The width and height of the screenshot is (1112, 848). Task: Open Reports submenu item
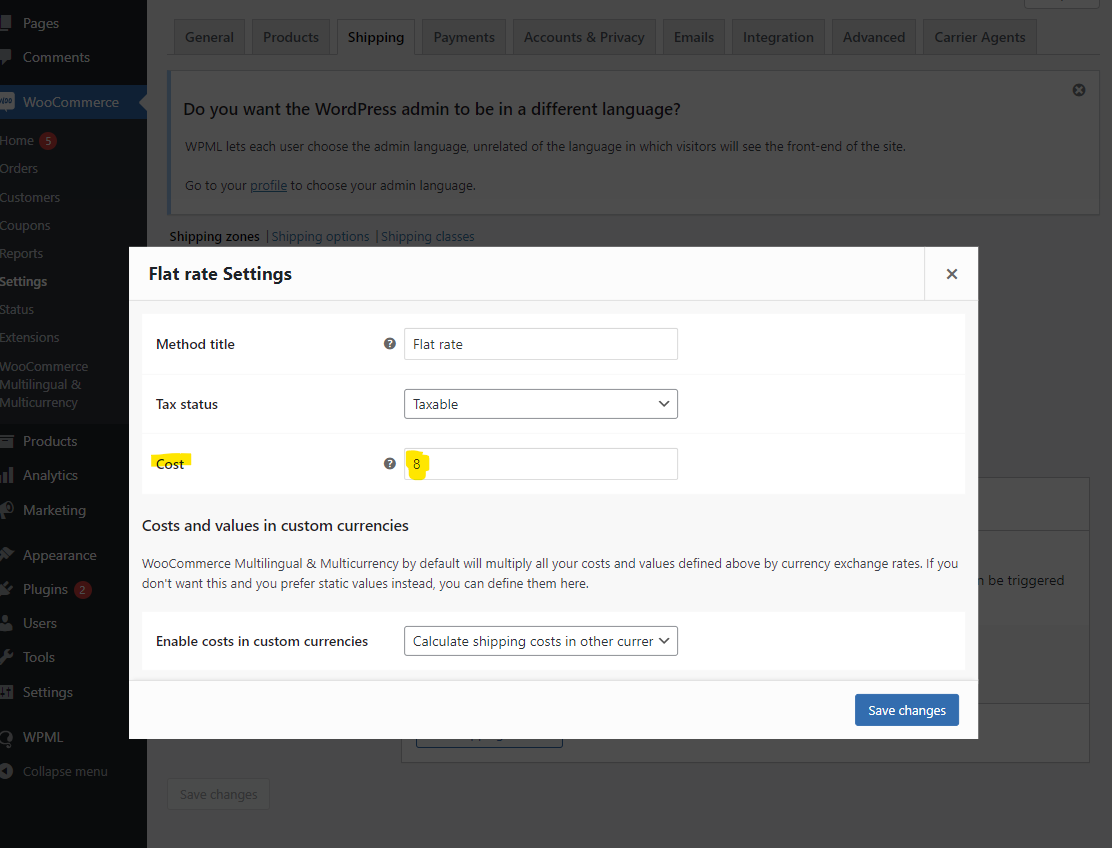(x=21, y=253)
